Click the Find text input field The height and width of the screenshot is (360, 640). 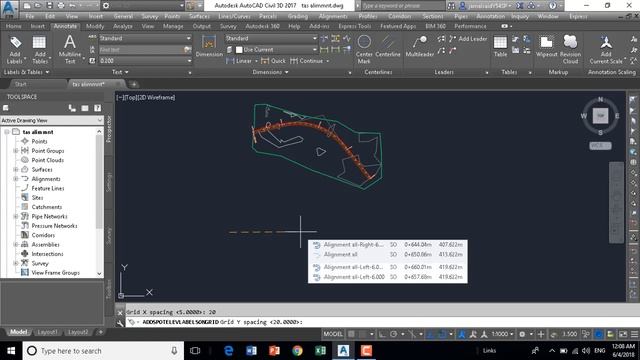[141, 50]
